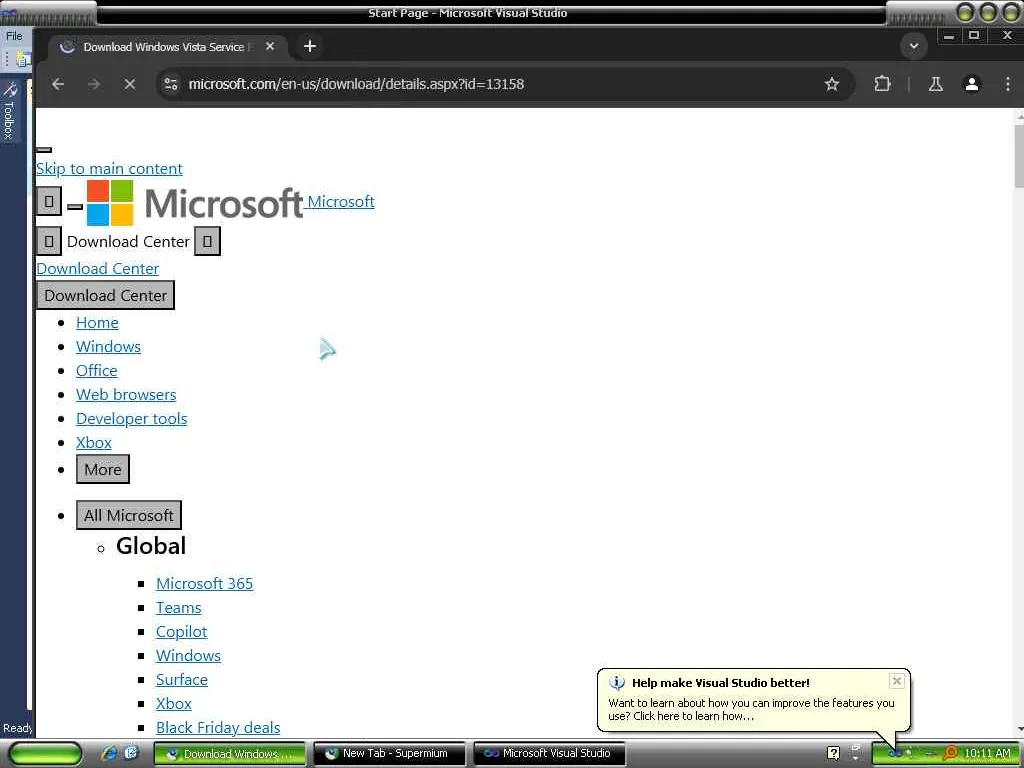Image resolution: width=1024 pixels, height=768 pixels.
Task: Switch to Microsoft Visual Studio taskbar button
Action: click(x=549, y=754)
